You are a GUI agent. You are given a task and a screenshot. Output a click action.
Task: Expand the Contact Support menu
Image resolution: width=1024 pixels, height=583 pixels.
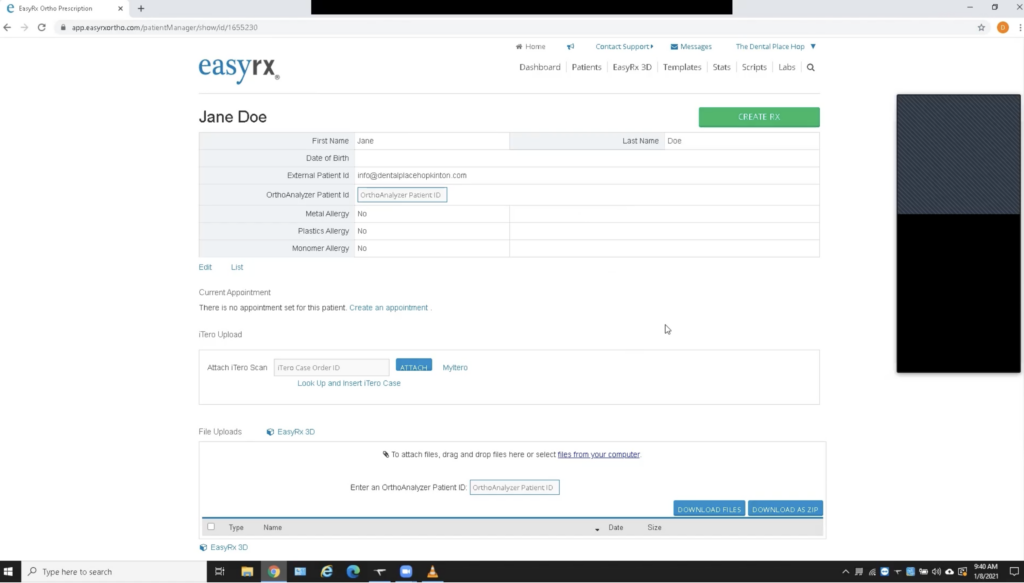tap(624, 47)
